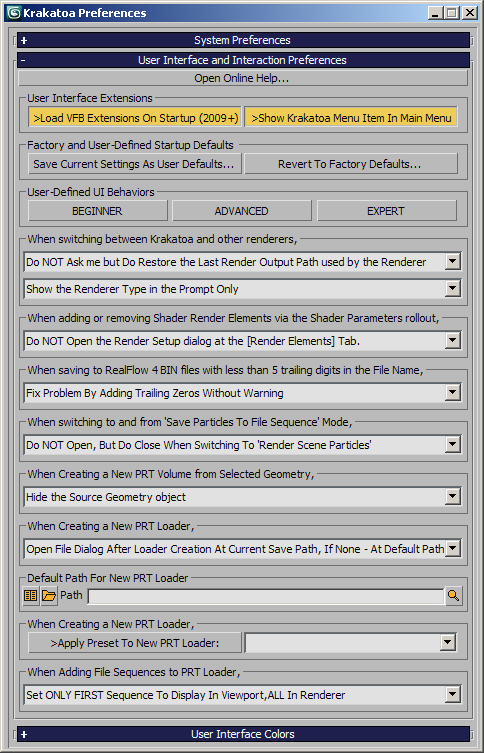Click the Krakatoa title bar app icon
The width and height of the screenshot is (484, 753).
click(x=14, y=13)
